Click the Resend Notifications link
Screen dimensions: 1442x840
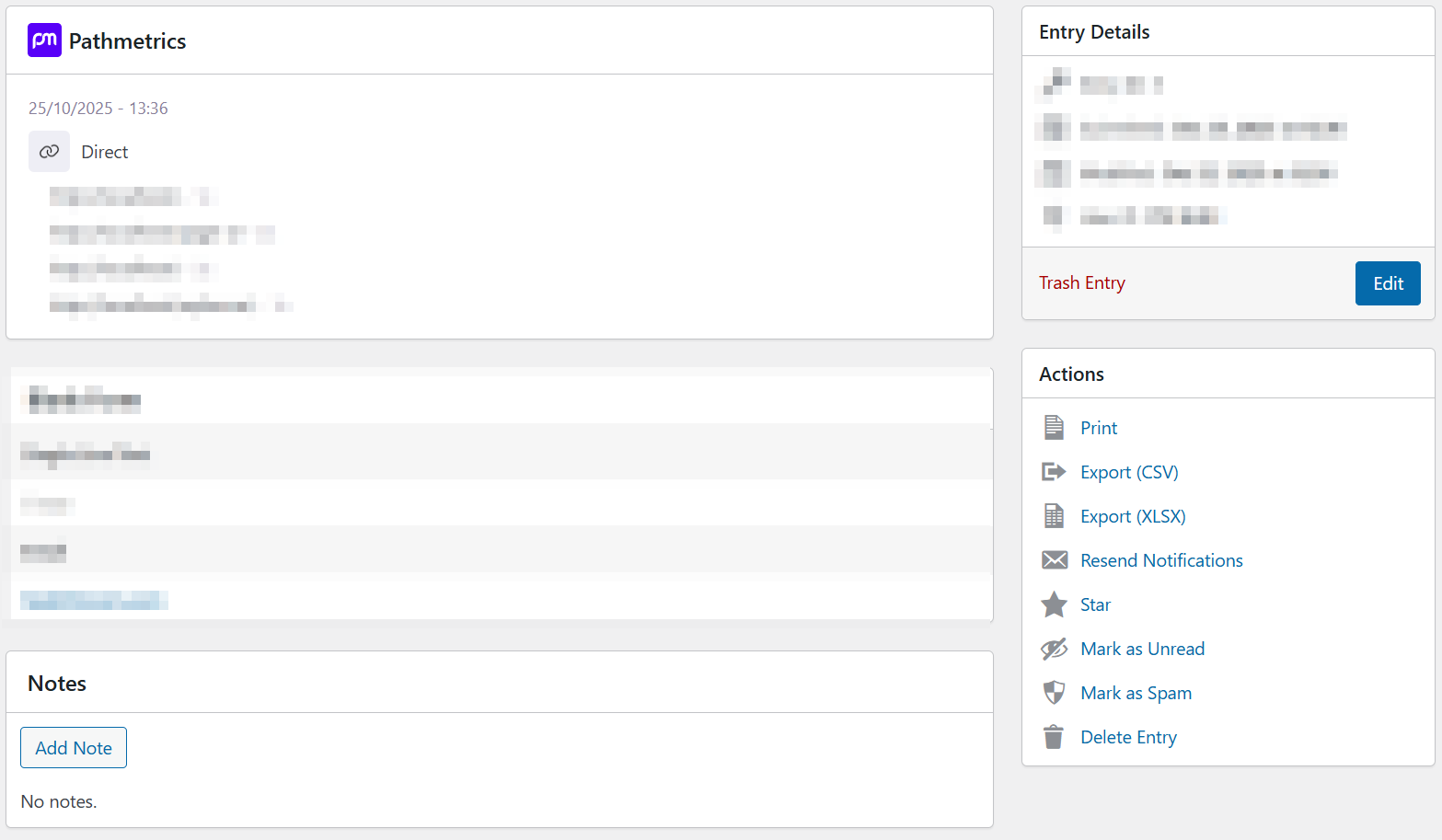[1161, 560]
